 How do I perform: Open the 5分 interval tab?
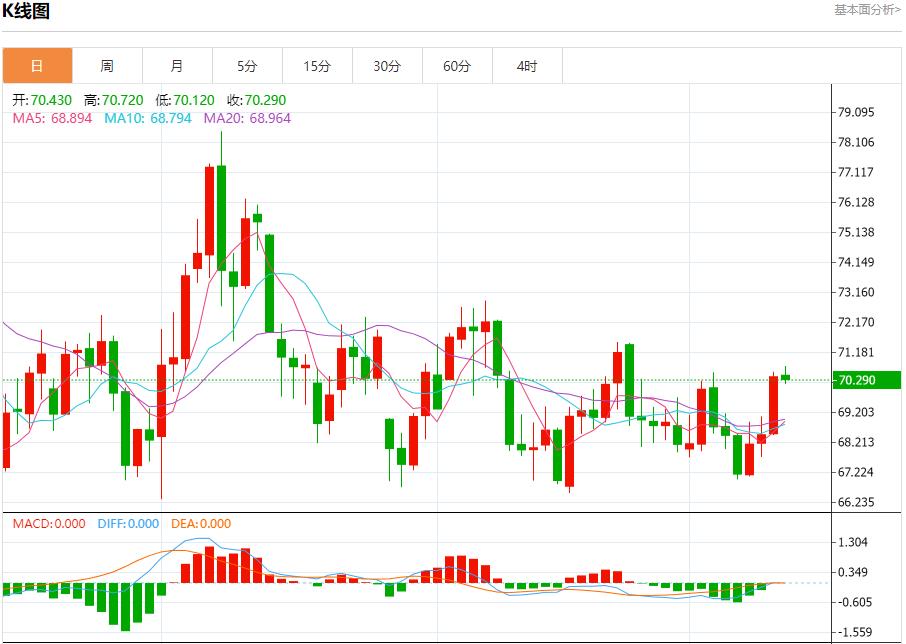(x=247, y=66)
